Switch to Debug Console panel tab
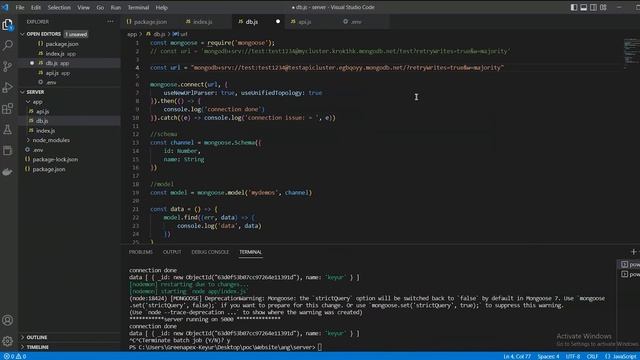This screenshot has width=640, height=360. tap(210, 252)
